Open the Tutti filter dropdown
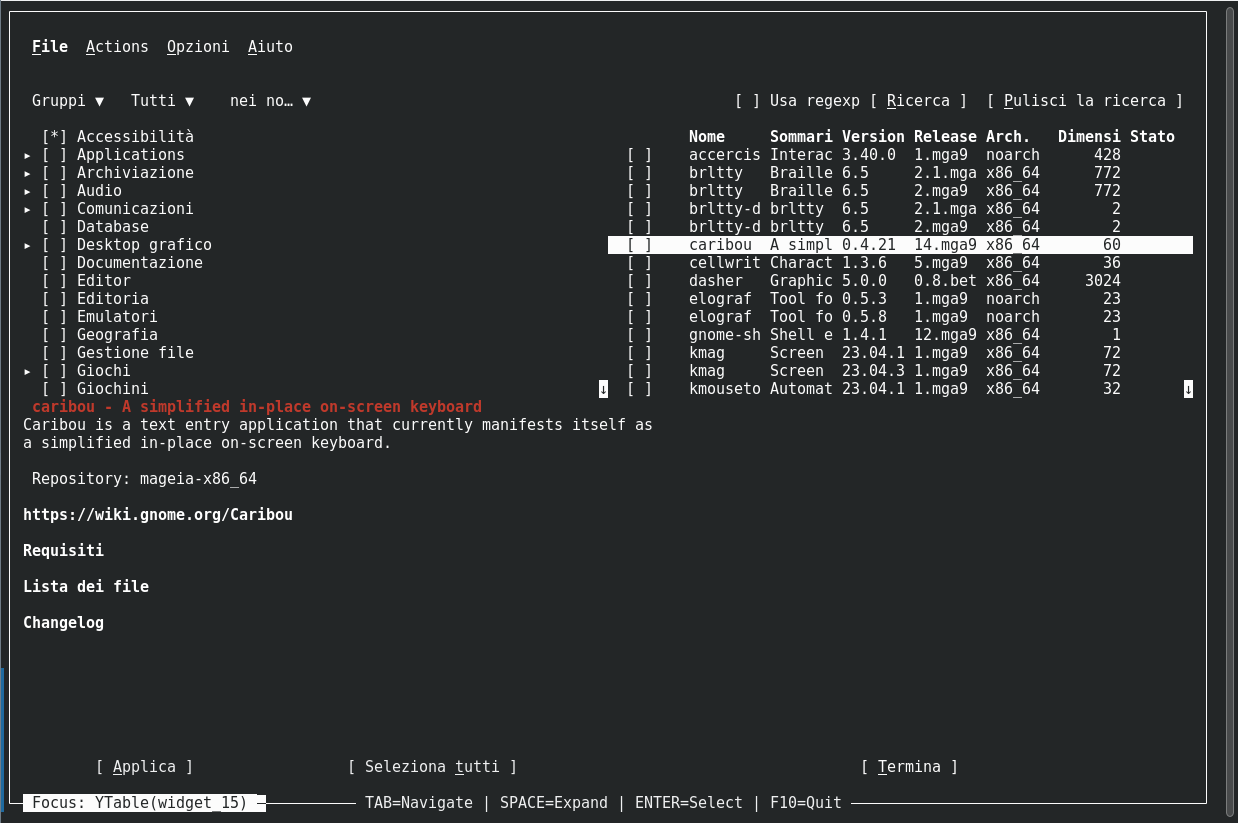 162,101
